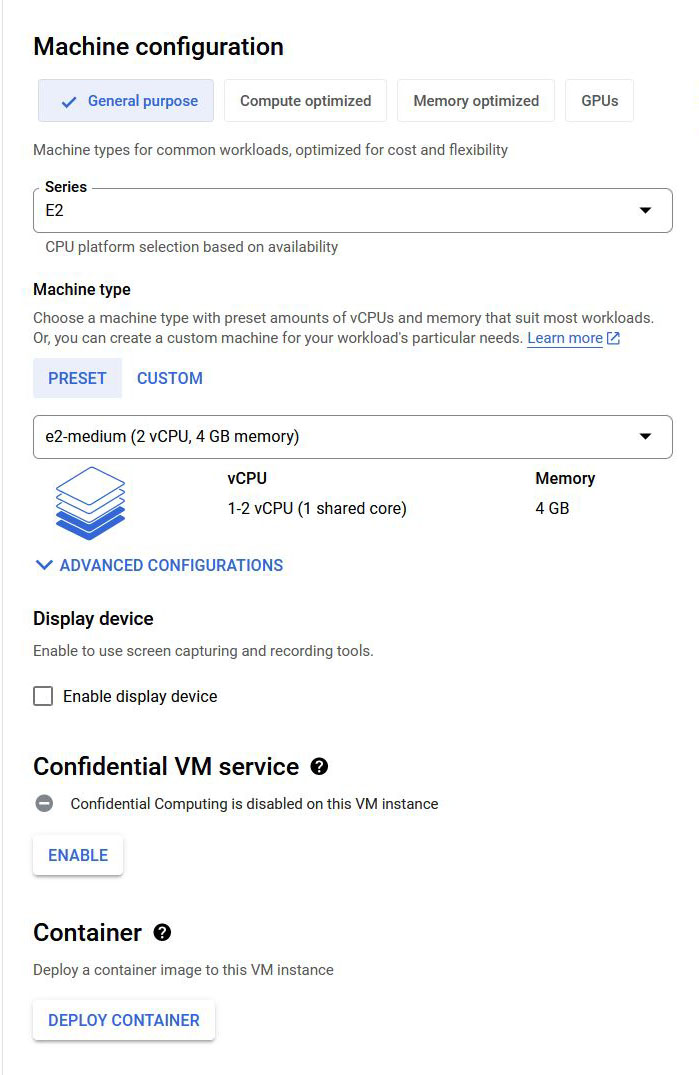Open Confidential VM service help icon
Screen dimensions: 699x1075
pyautogui.click(x=319, y=766)
